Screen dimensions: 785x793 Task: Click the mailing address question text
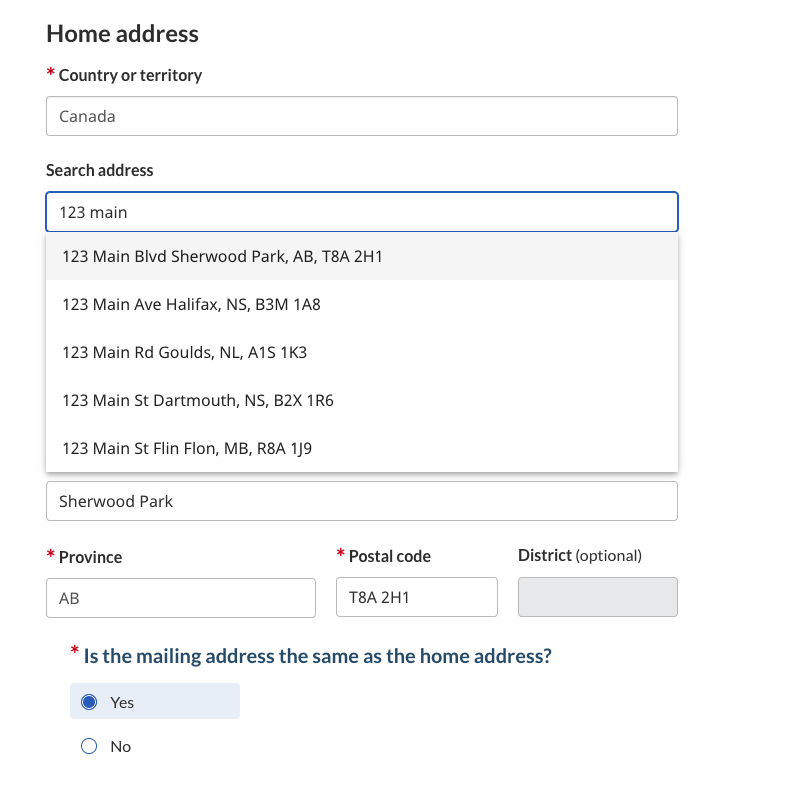(317, 656)
